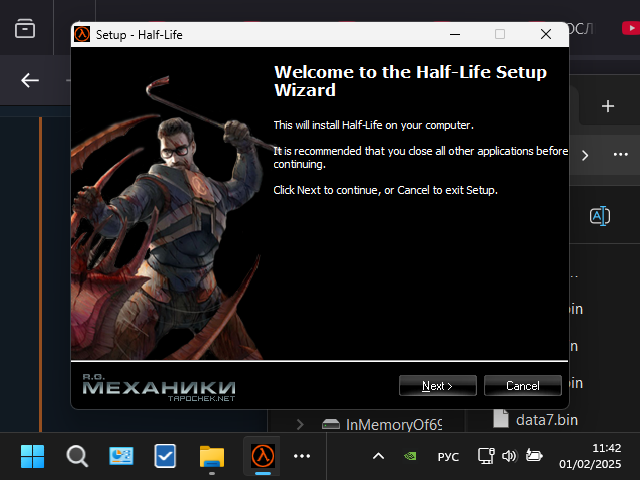
Task: Click YouTube icon at top right
Action: click(631, 28)
